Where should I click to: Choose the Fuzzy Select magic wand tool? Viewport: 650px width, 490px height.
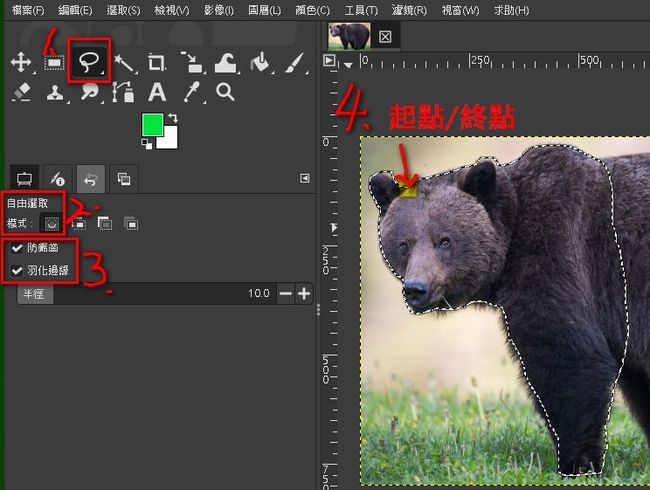(124, 63)
